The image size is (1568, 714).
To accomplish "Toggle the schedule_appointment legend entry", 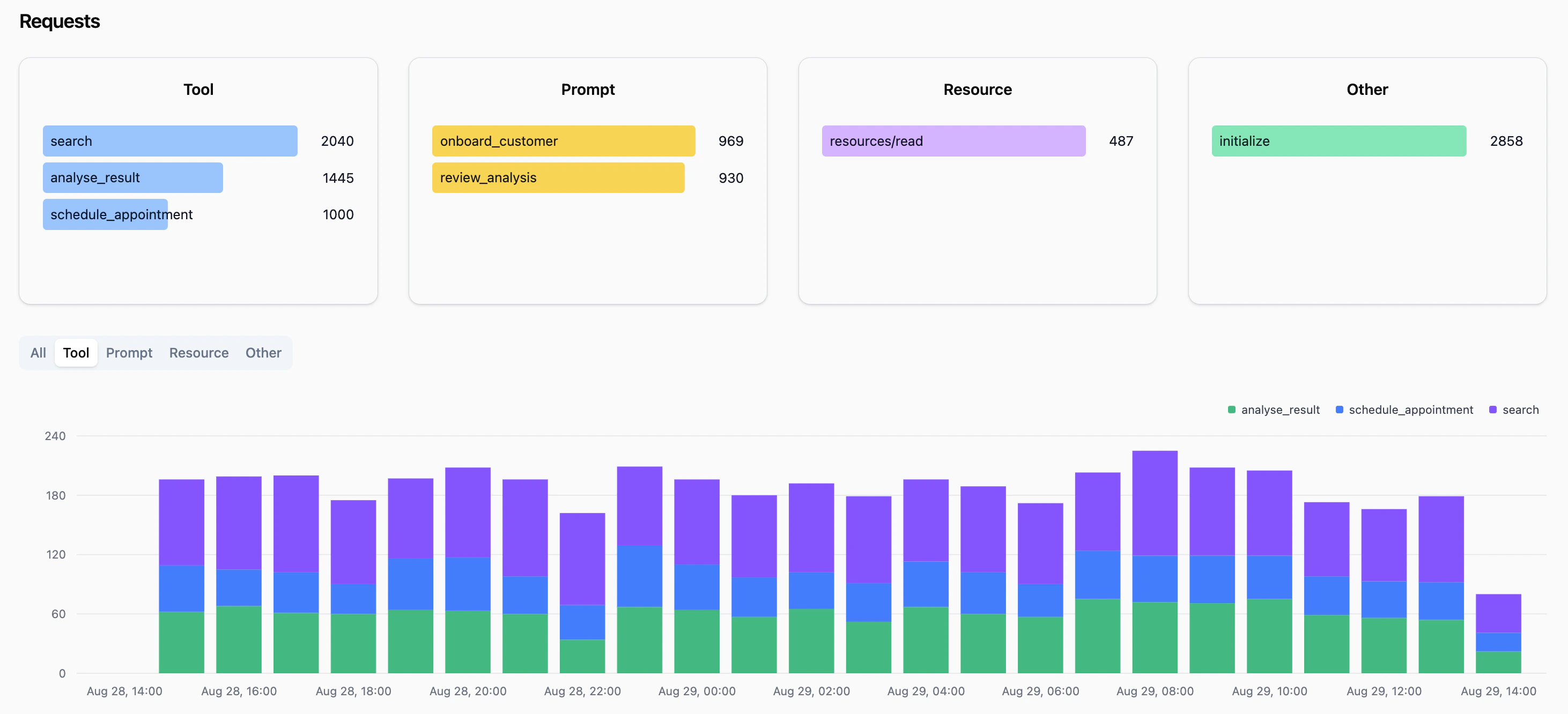I will coord(1411,410).
